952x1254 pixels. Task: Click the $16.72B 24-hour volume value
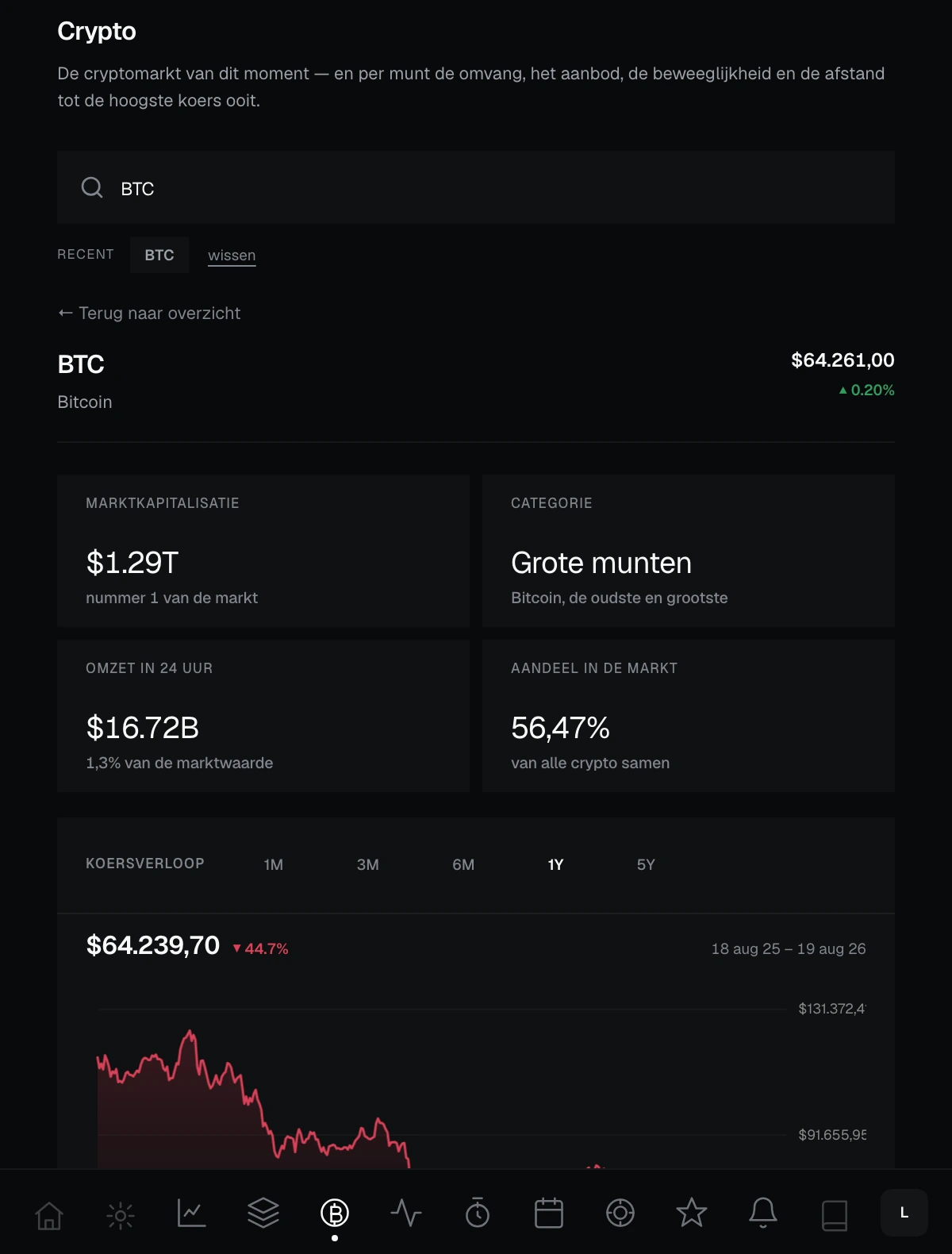click(x=143, y=728)
